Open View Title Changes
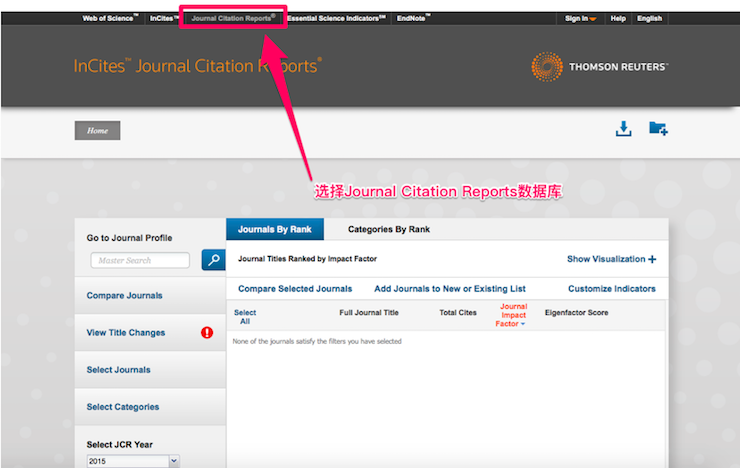Viewport: 740px width, 468px height. click(x=126, y=333)
